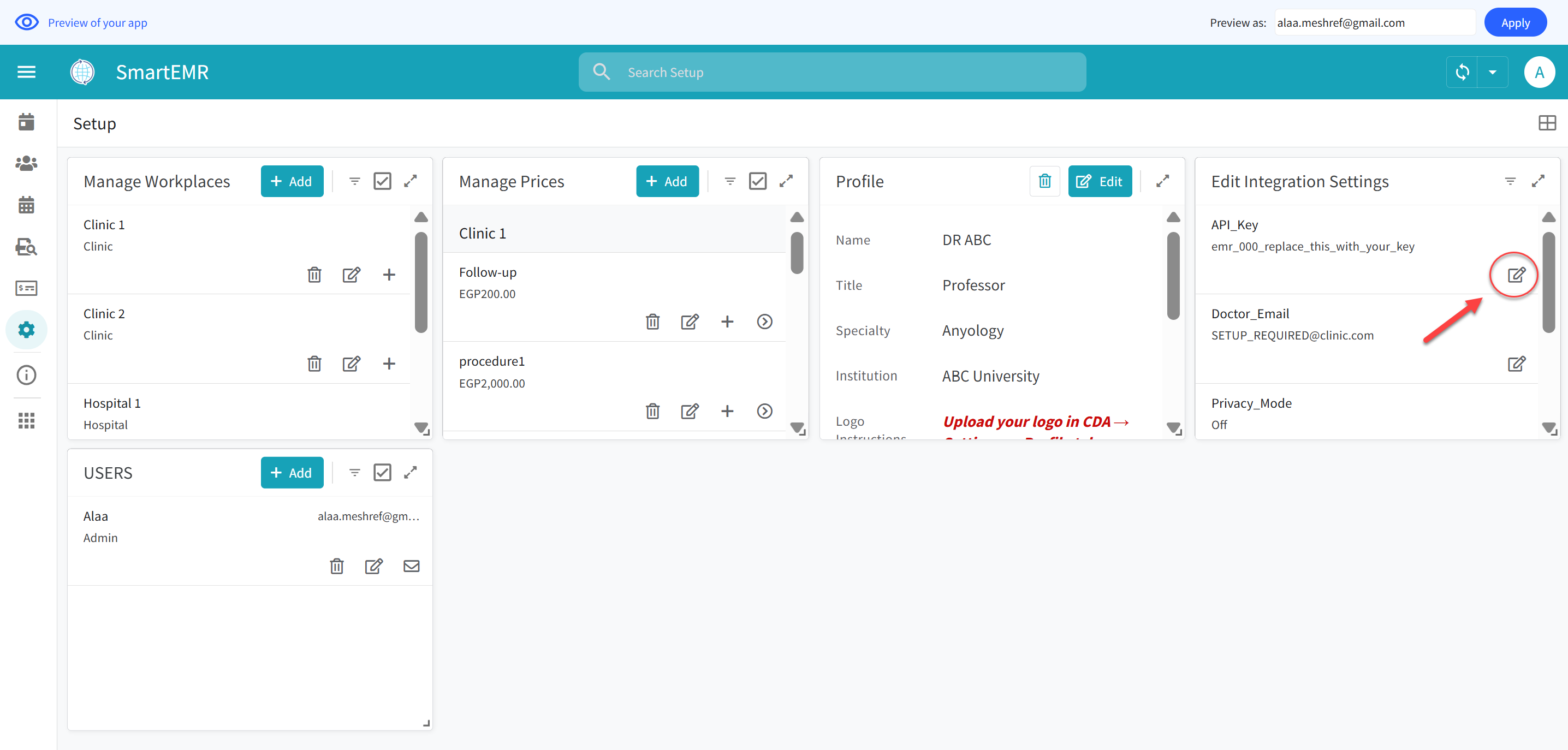Viewport: 1568px width, 750px height.
Task: Click the Apply button
Action: (x=1515, y=22)
